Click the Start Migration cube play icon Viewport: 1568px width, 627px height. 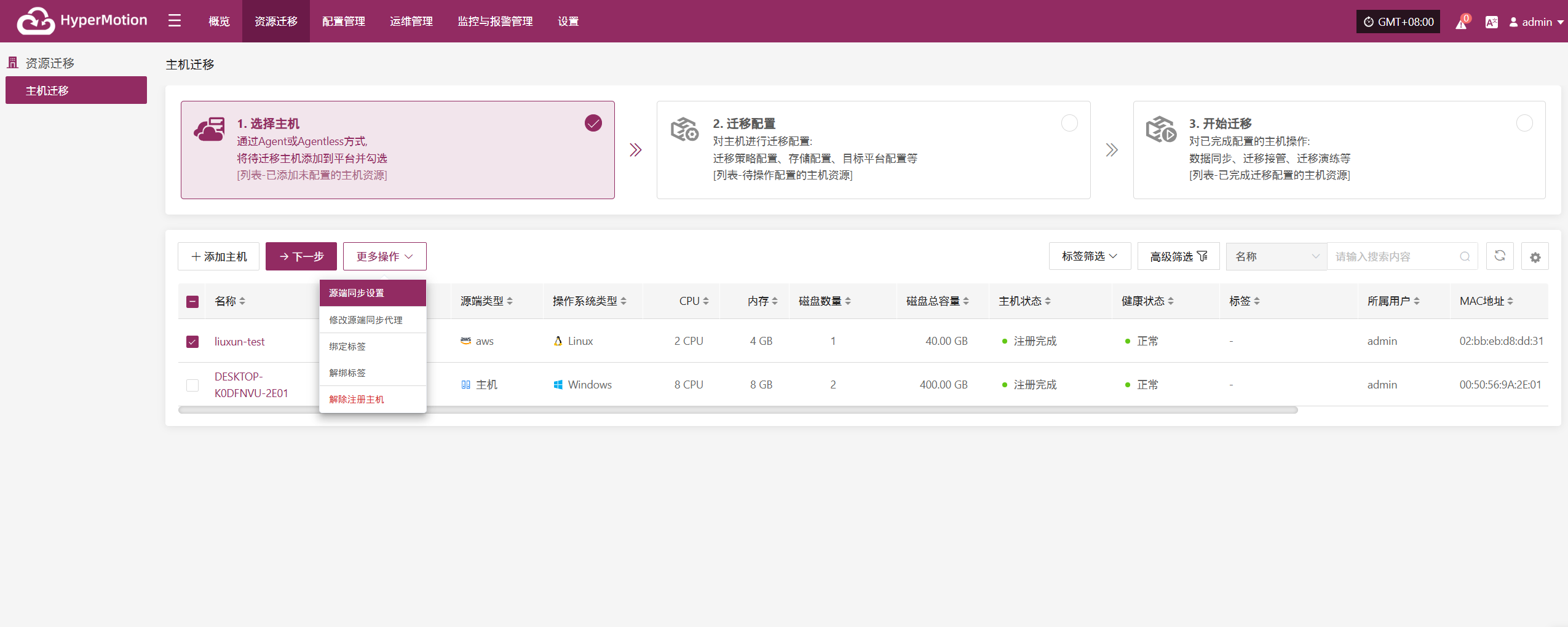tap(1161, 129)
